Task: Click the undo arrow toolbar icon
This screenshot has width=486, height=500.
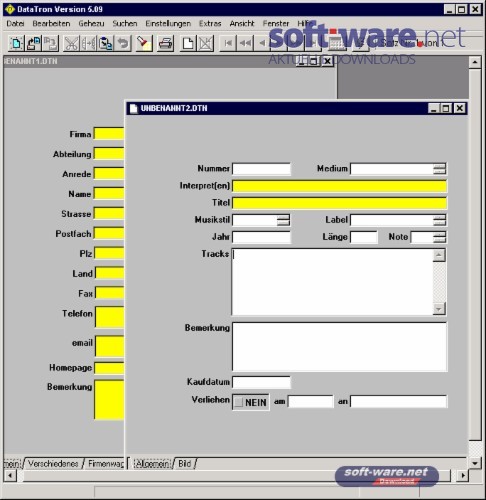Action: (123, 43)
